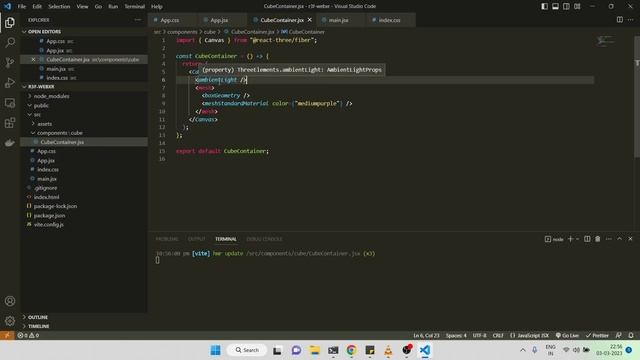Toggle the primary side bar layout icon
Screen dimensions: 640x360
[x=544, y=6]
